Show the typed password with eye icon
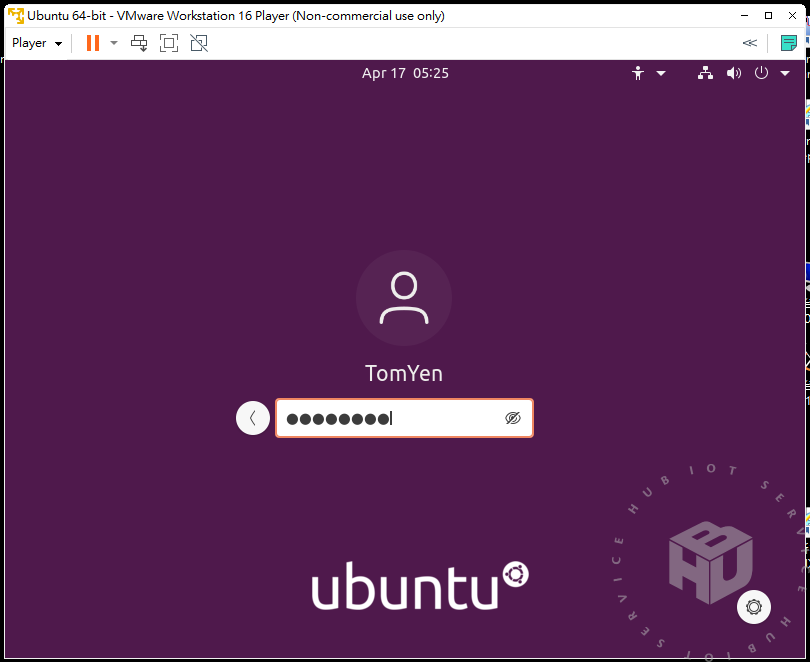The width and height of the screenshot is (810, 662). (x=512, y=418)
